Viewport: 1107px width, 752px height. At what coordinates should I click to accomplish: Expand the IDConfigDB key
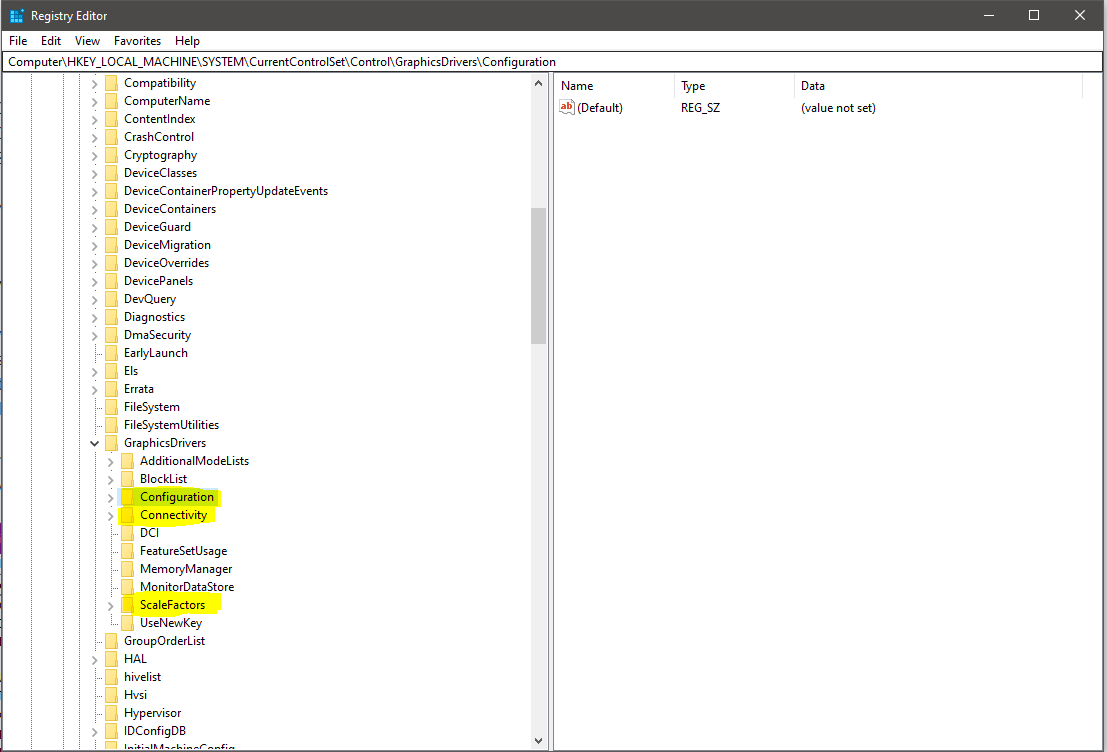pyautogui.click(x=95, y=732)
